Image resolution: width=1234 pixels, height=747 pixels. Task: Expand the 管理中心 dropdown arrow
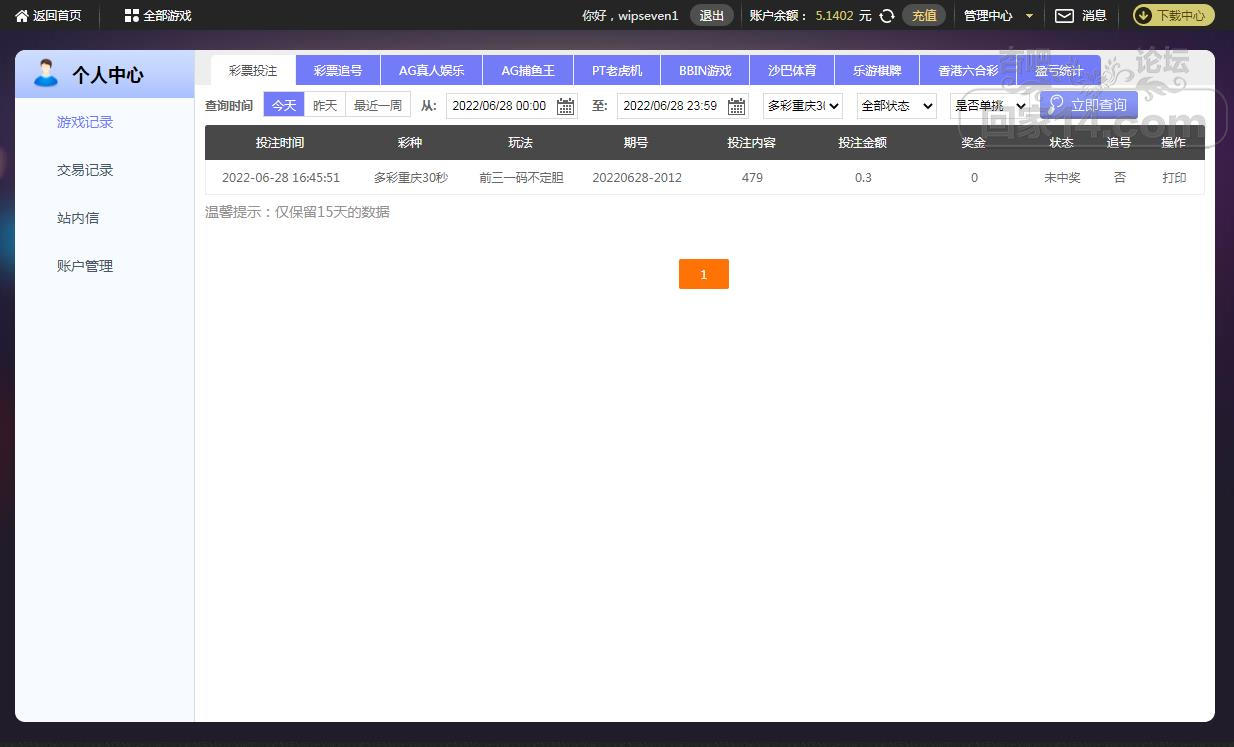point(1030,16)
